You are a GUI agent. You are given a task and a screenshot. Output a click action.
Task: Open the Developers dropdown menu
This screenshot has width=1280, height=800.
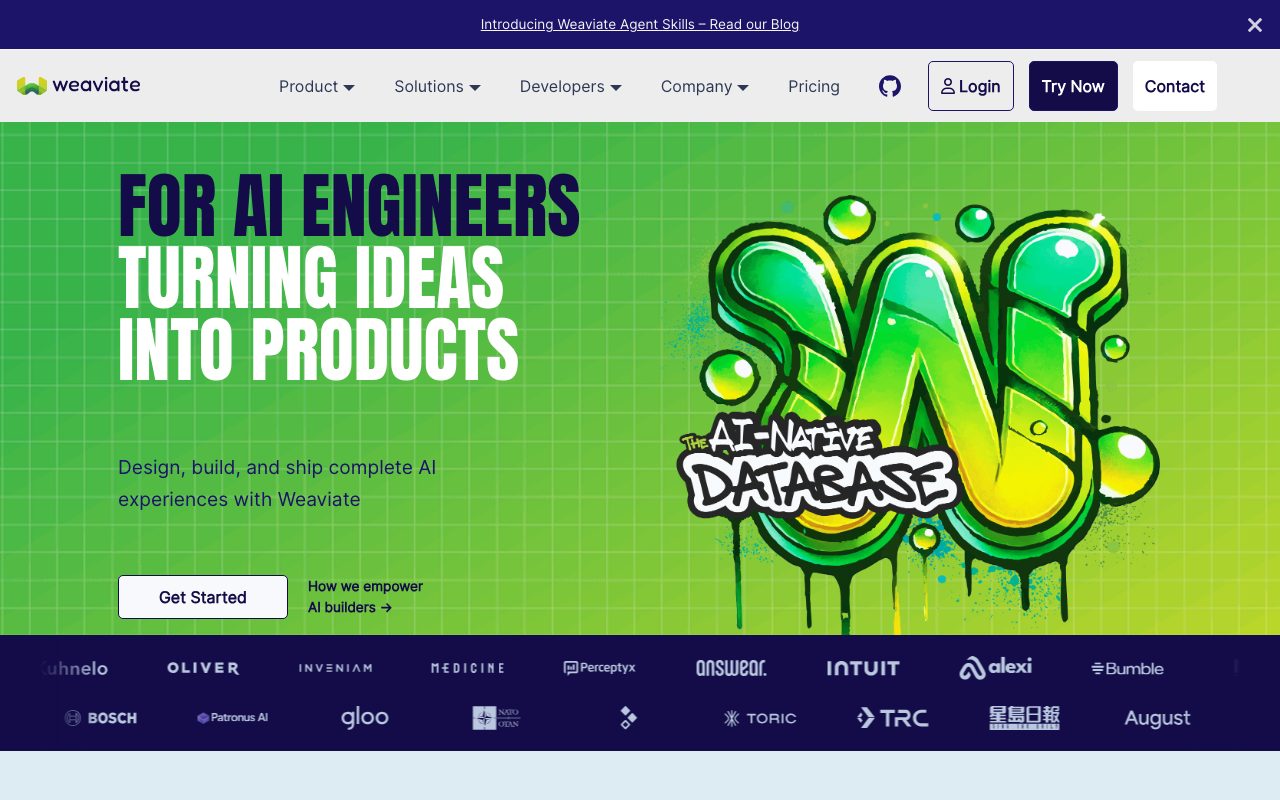click(x=570, y=86)
